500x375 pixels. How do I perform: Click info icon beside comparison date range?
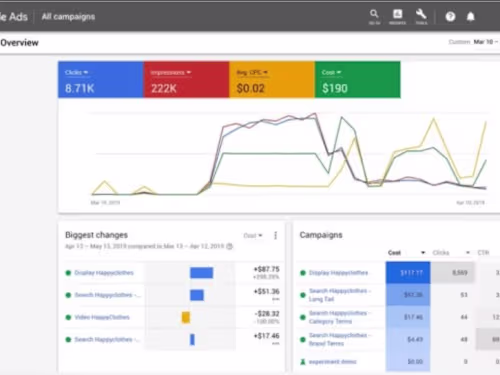tap(229, 246)
